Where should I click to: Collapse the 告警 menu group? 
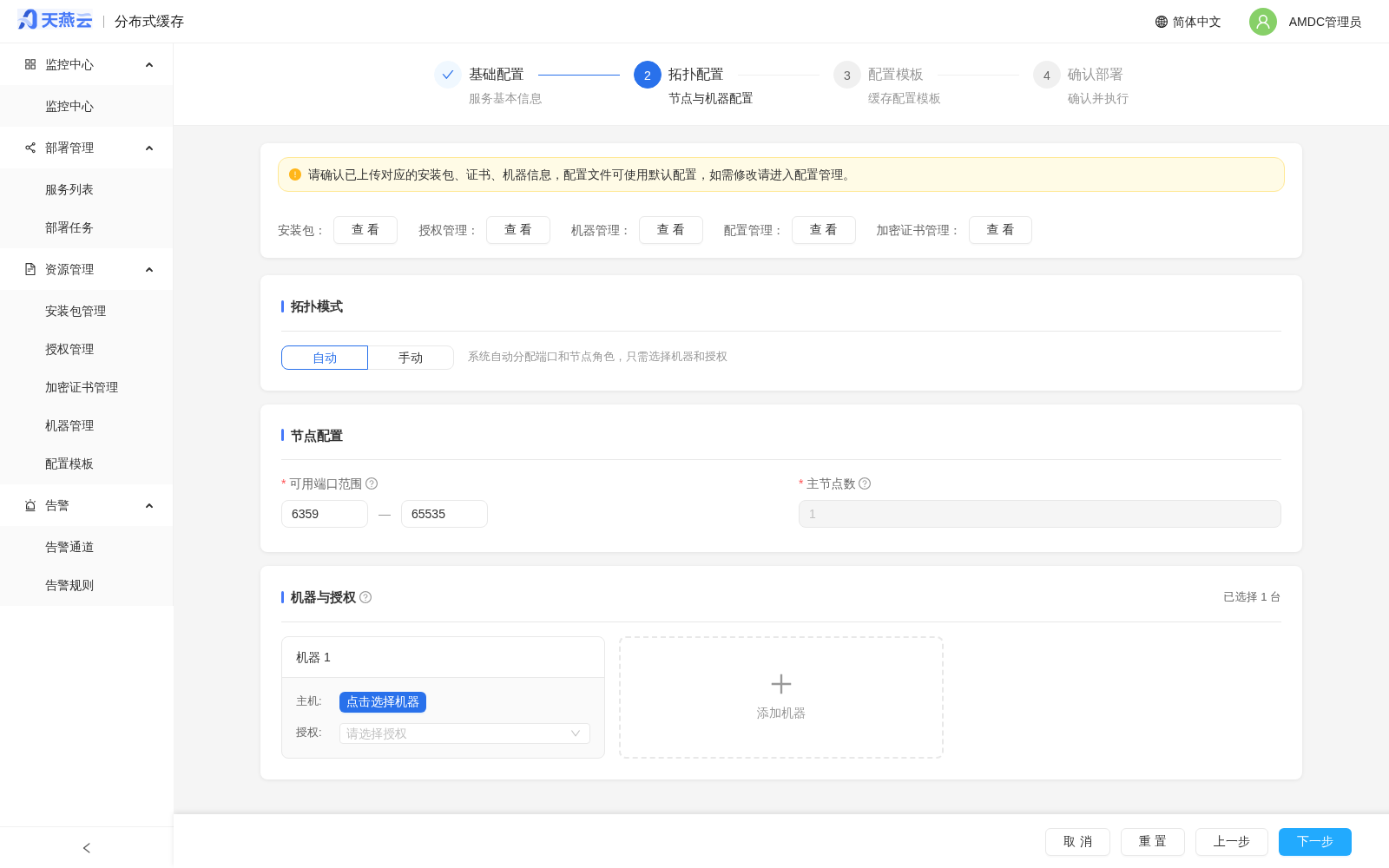pyautogui.click(x=149, y=505)
